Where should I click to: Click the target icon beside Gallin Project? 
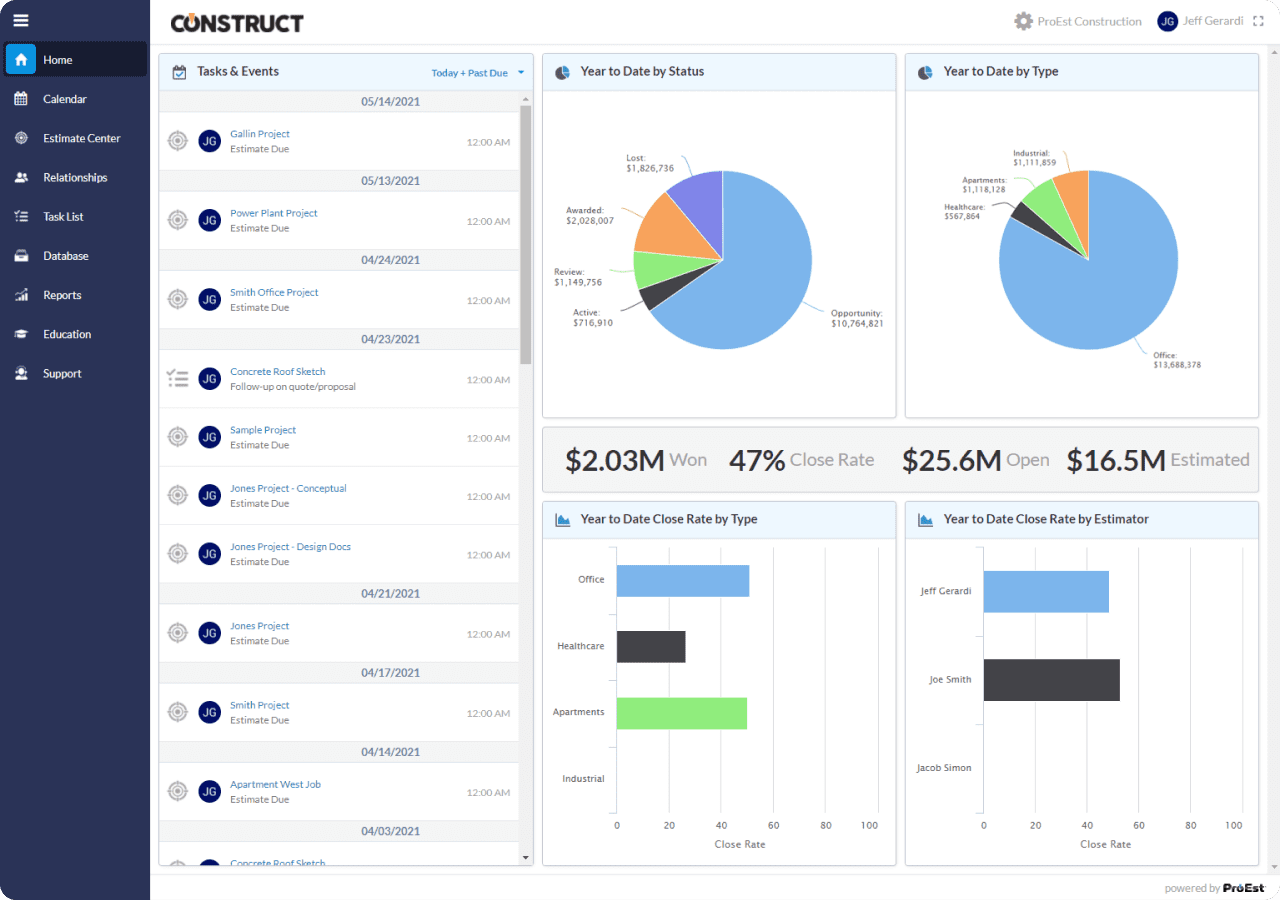pyautogui.click(x=178, y=141)
